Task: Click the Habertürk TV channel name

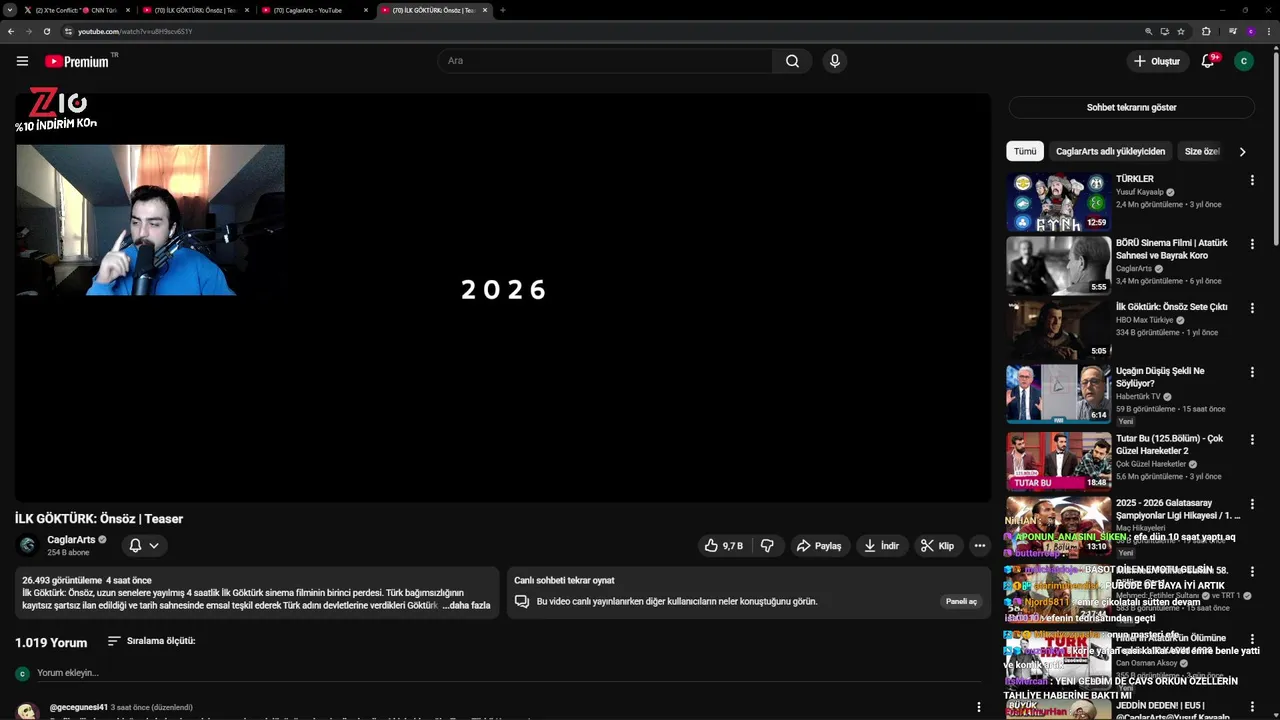Action: click(x=1138, y=397)
